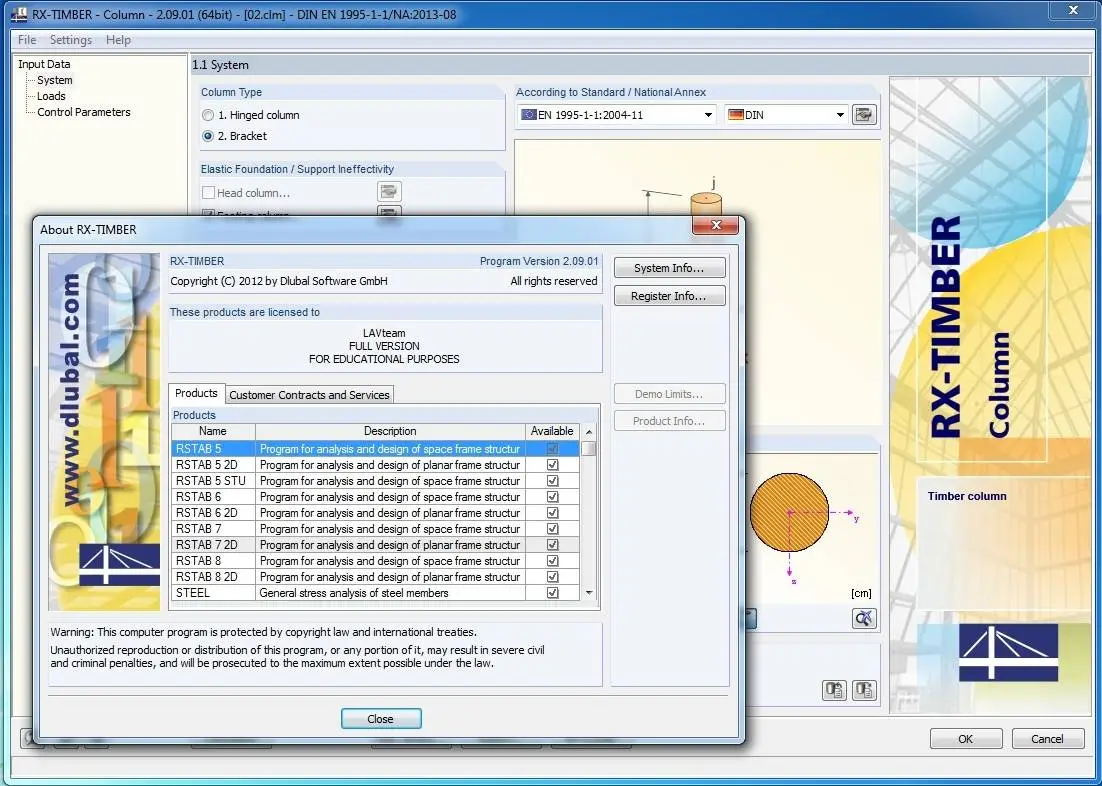Toggle Available checkbox for RSTAB 7 2D

click(x=552, y=545)
